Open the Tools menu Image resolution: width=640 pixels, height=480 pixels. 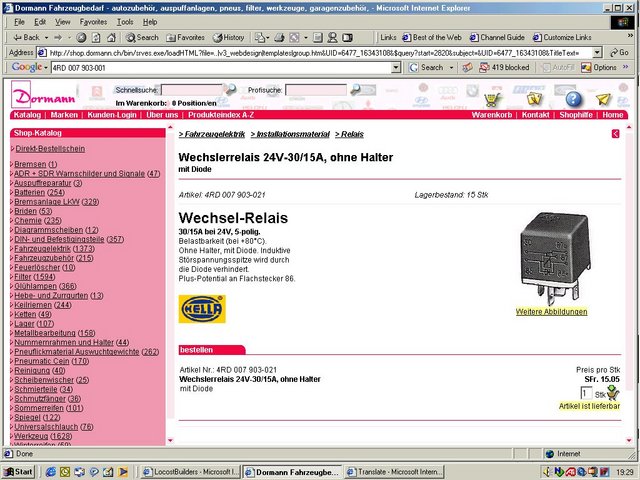coord(124,21)
